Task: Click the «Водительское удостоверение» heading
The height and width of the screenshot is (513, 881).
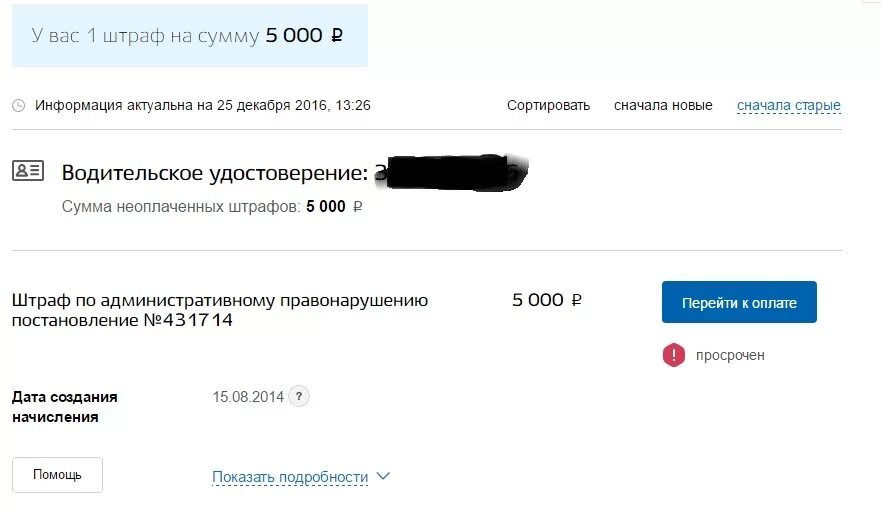Action: click(x=215, y=172)
